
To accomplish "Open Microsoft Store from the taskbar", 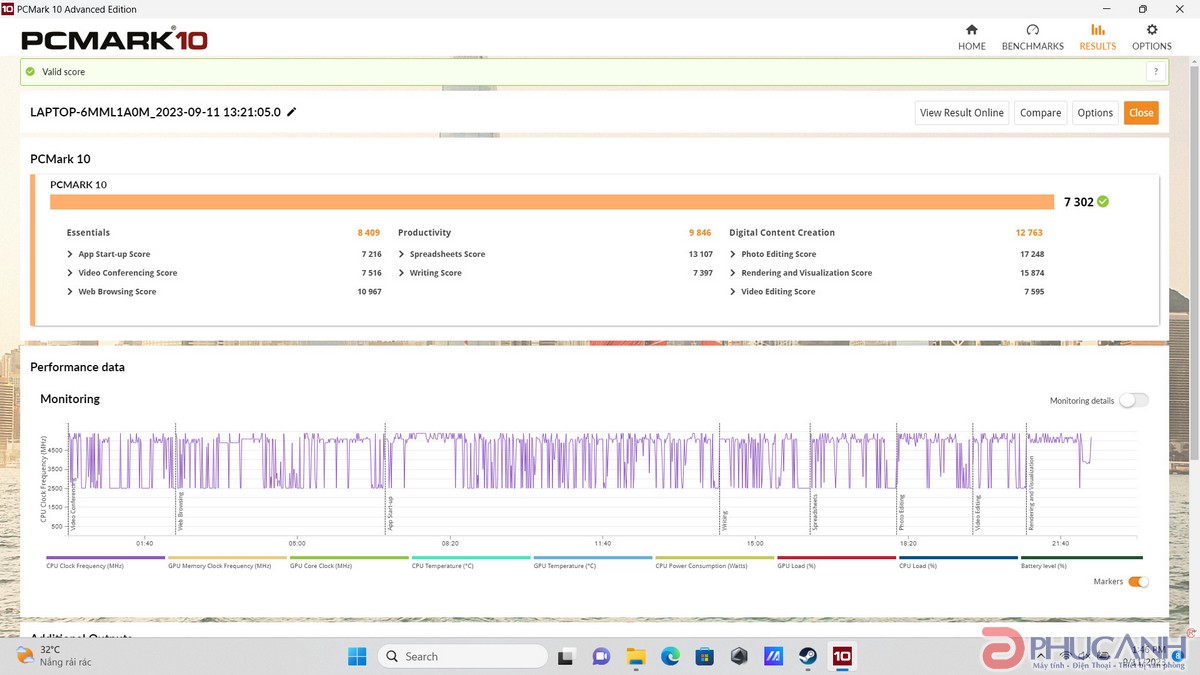I will (x=704, y=656).
